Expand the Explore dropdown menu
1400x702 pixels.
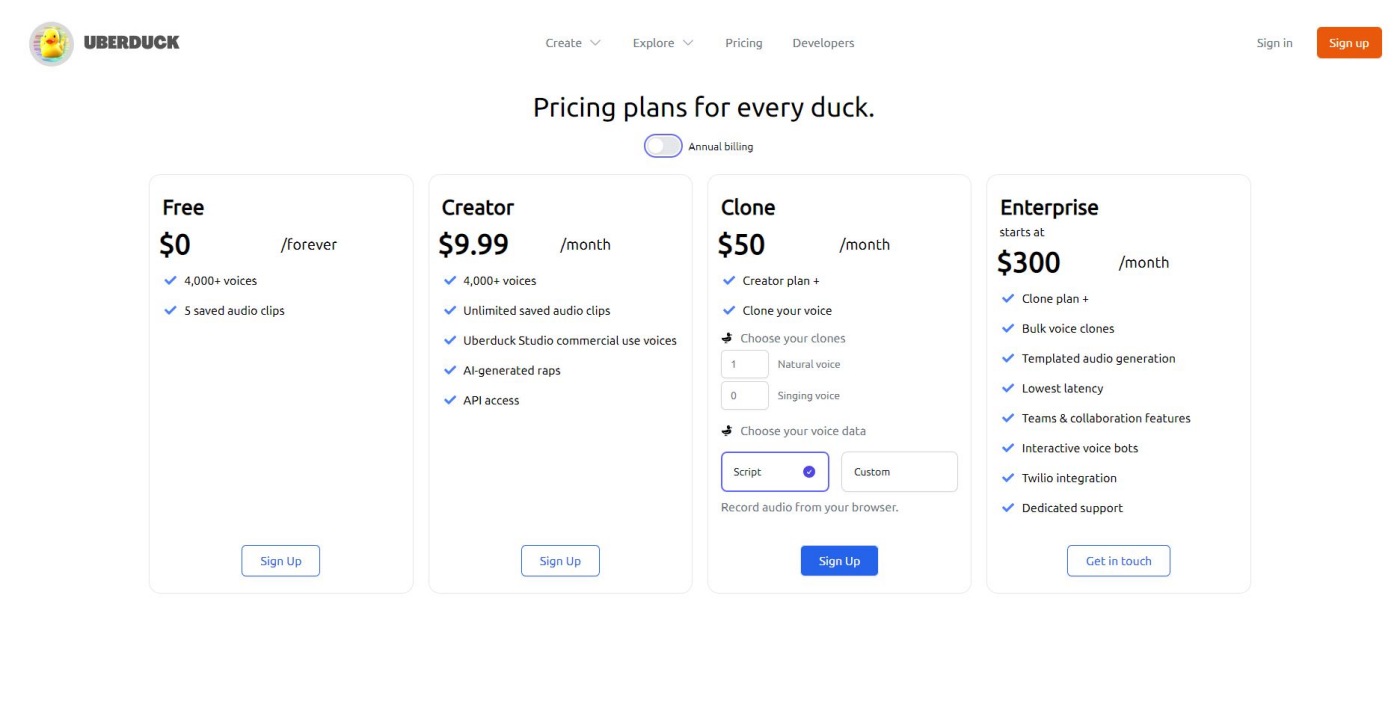tap(662, 43)
